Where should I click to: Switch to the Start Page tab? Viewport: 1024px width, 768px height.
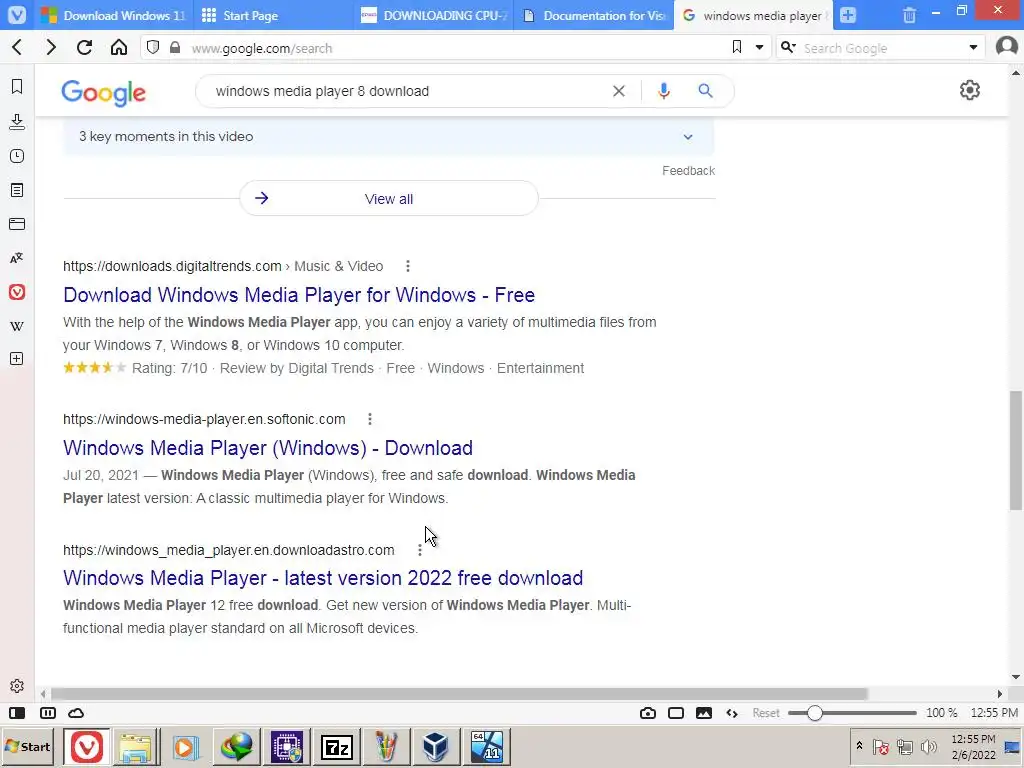274,15
